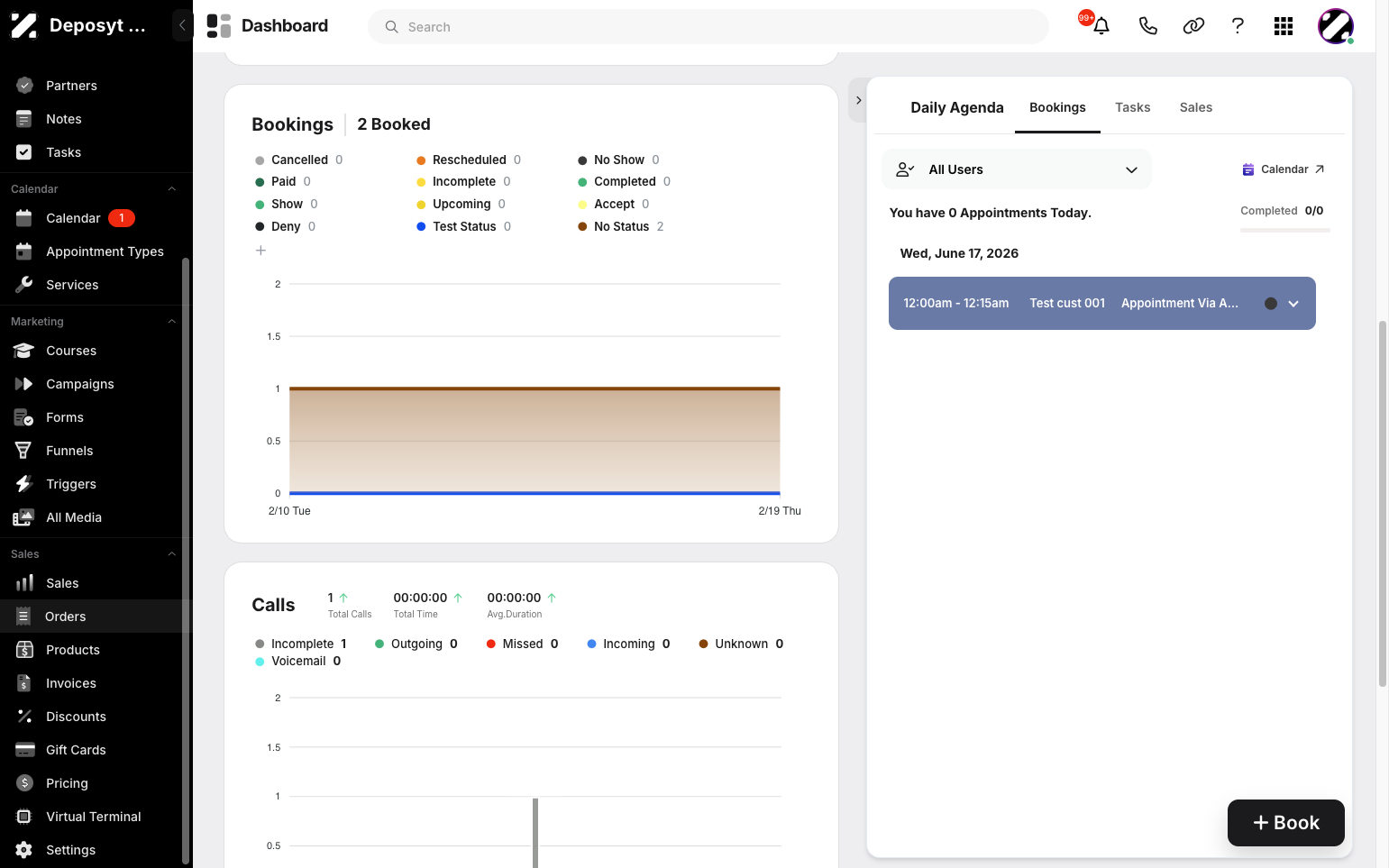Expand the 12:00am appointment chevron
Screen dimensions: 1389x868
click(1293, 304)
